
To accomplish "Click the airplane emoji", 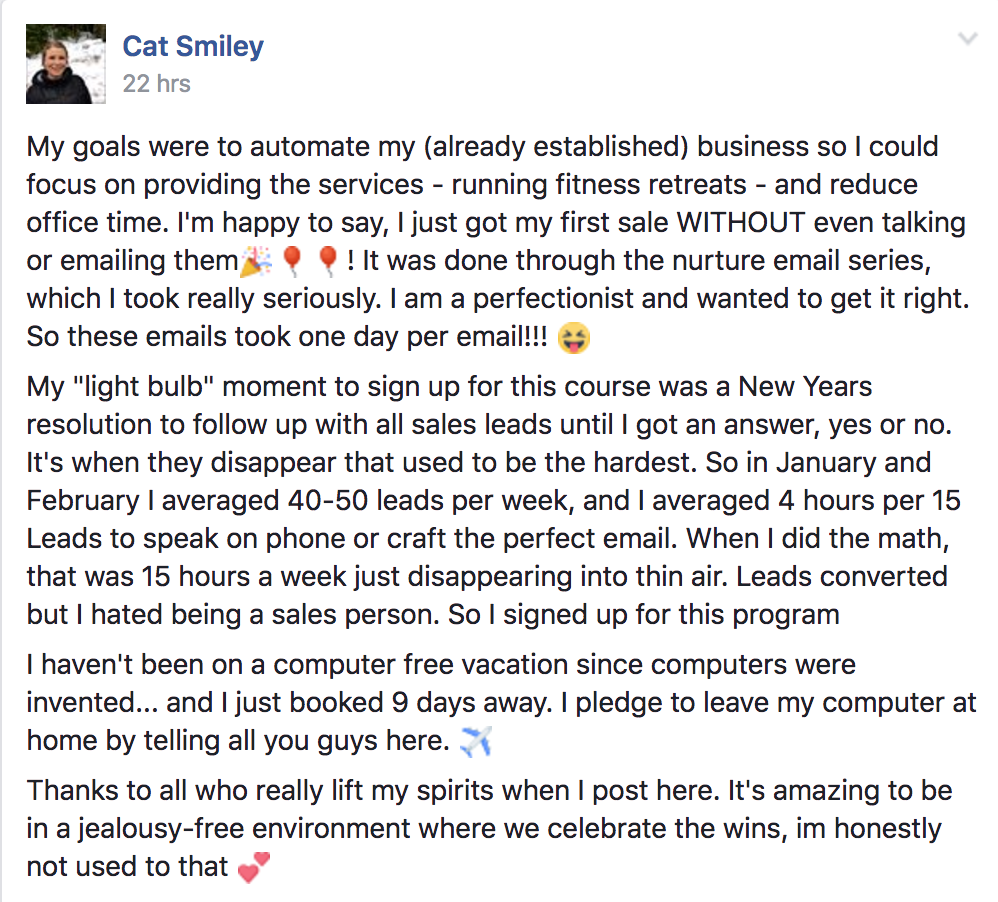I will pyautogui.click(x=474, y=742).
